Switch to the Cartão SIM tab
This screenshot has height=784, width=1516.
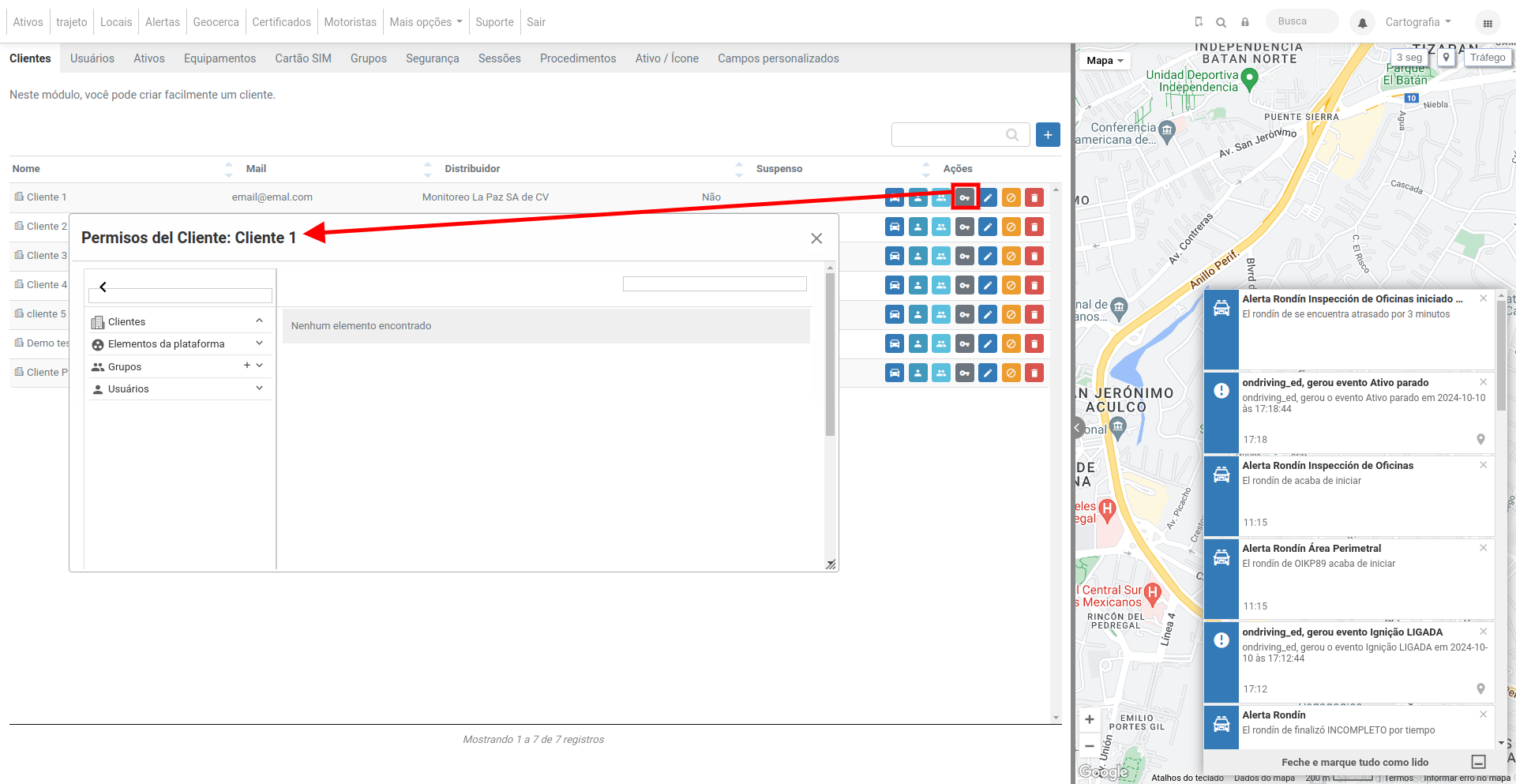(303, 58)
